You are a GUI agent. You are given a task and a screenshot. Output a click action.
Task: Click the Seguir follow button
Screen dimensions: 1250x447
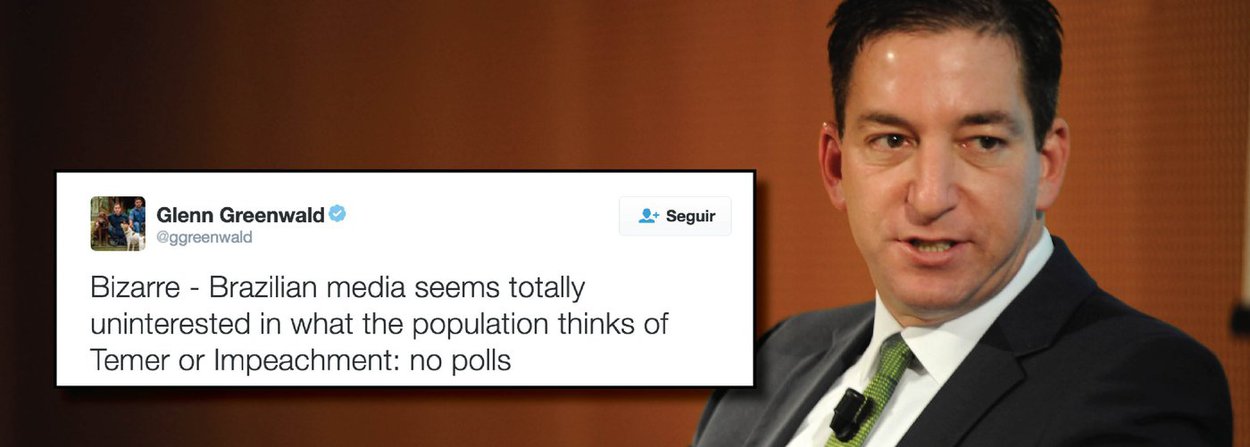click(x=675, y=216)
